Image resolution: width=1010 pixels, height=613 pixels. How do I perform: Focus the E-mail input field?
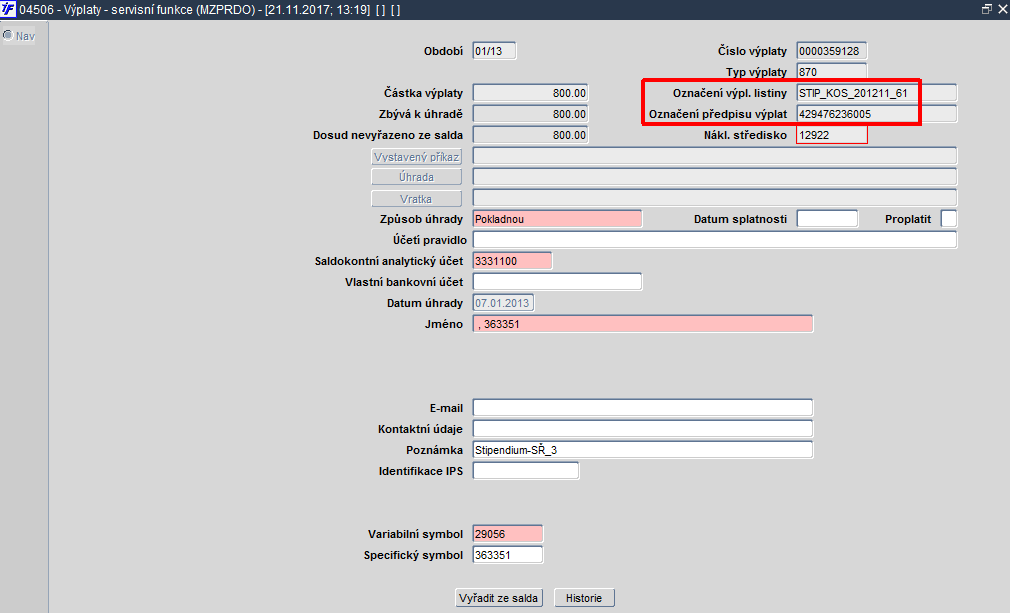tap(643, 408)
